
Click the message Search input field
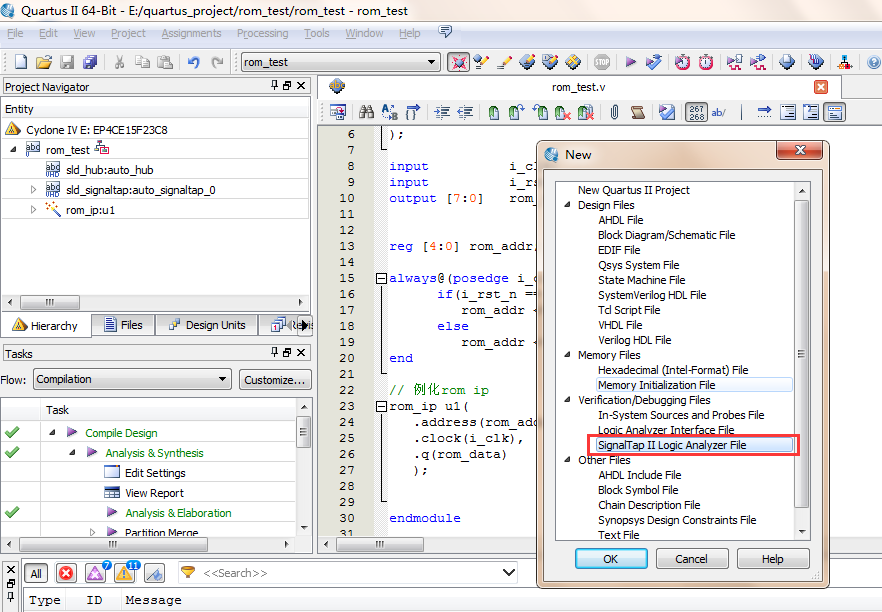(349, 573)
